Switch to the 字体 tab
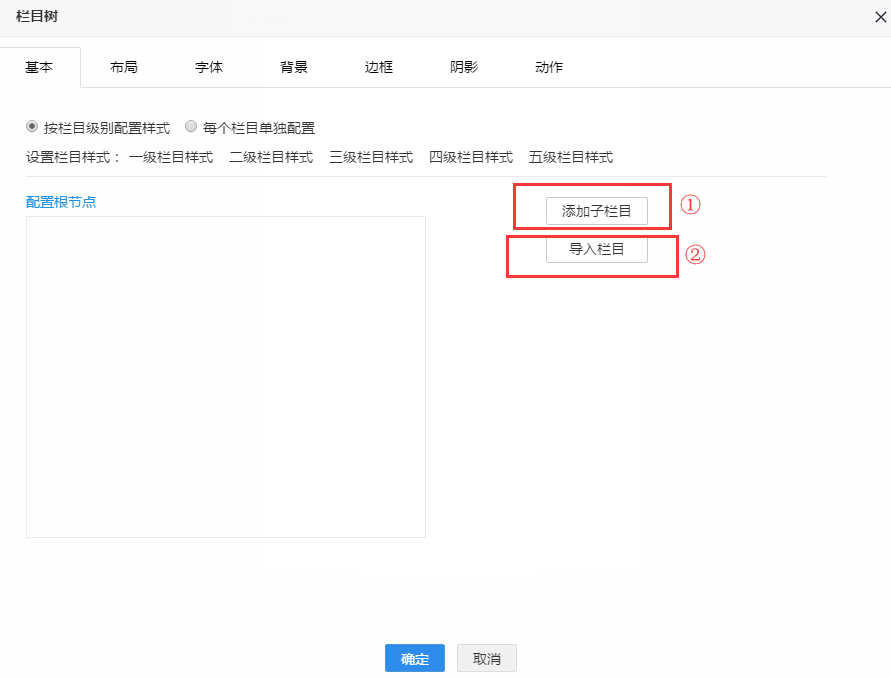 pyautogui.click(x=209, y=67)
